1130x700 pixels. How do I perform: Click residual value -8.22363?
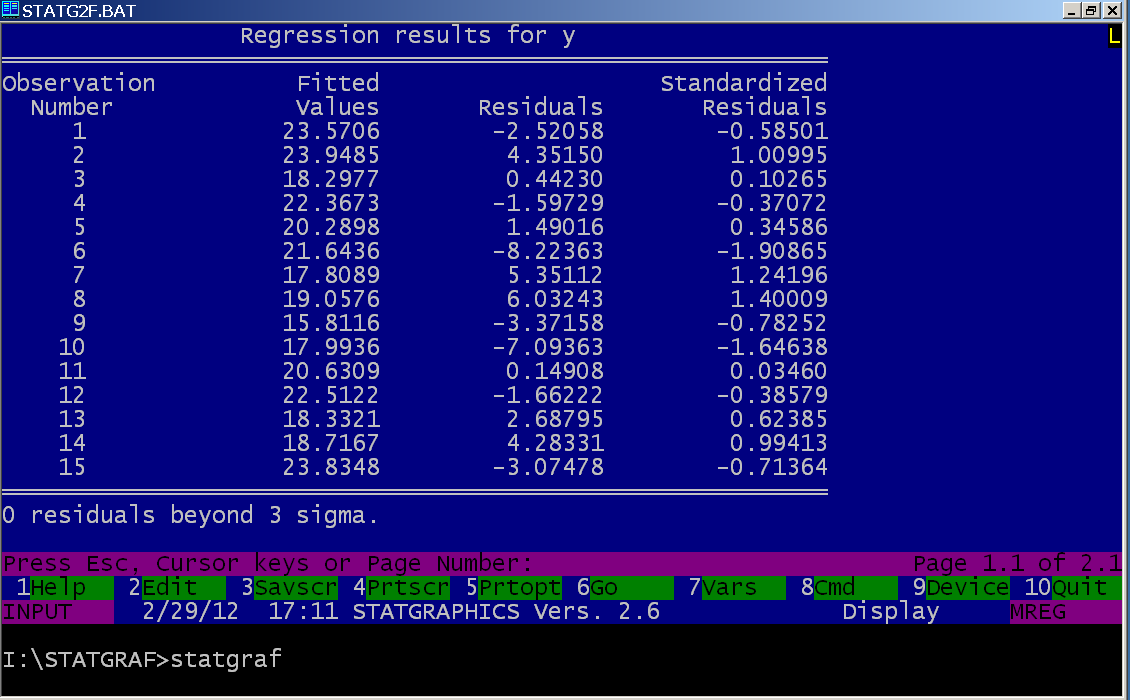click(548, 251)
